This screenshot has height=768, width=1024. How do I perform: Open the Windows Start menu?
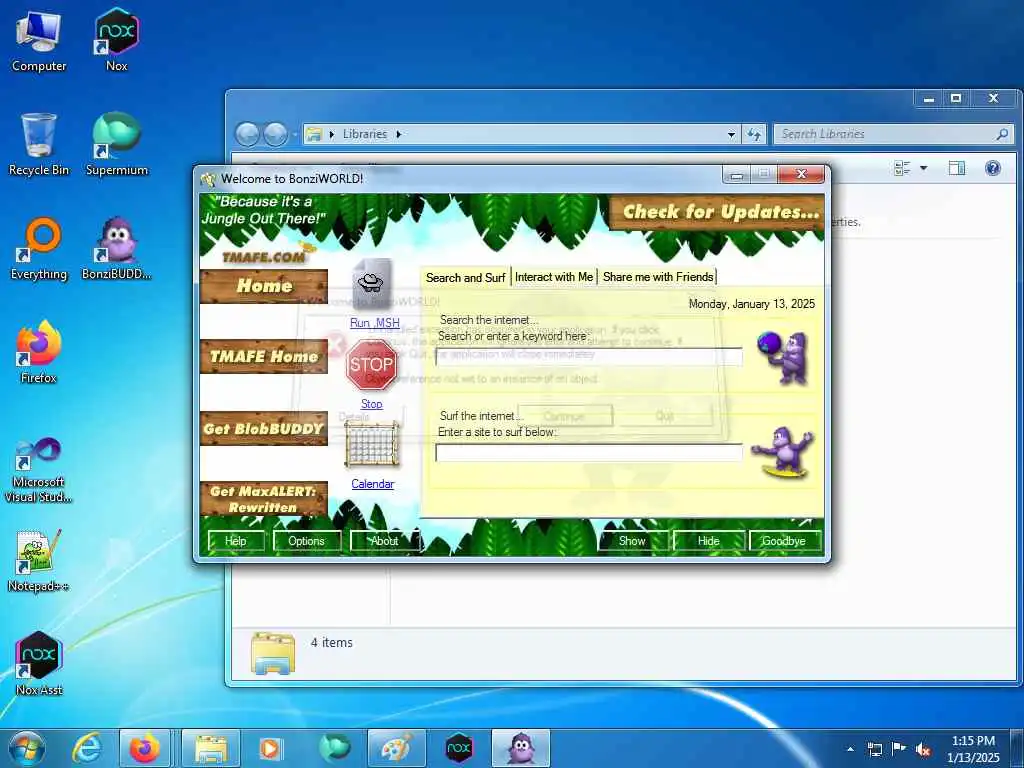[x=26, y=748]
